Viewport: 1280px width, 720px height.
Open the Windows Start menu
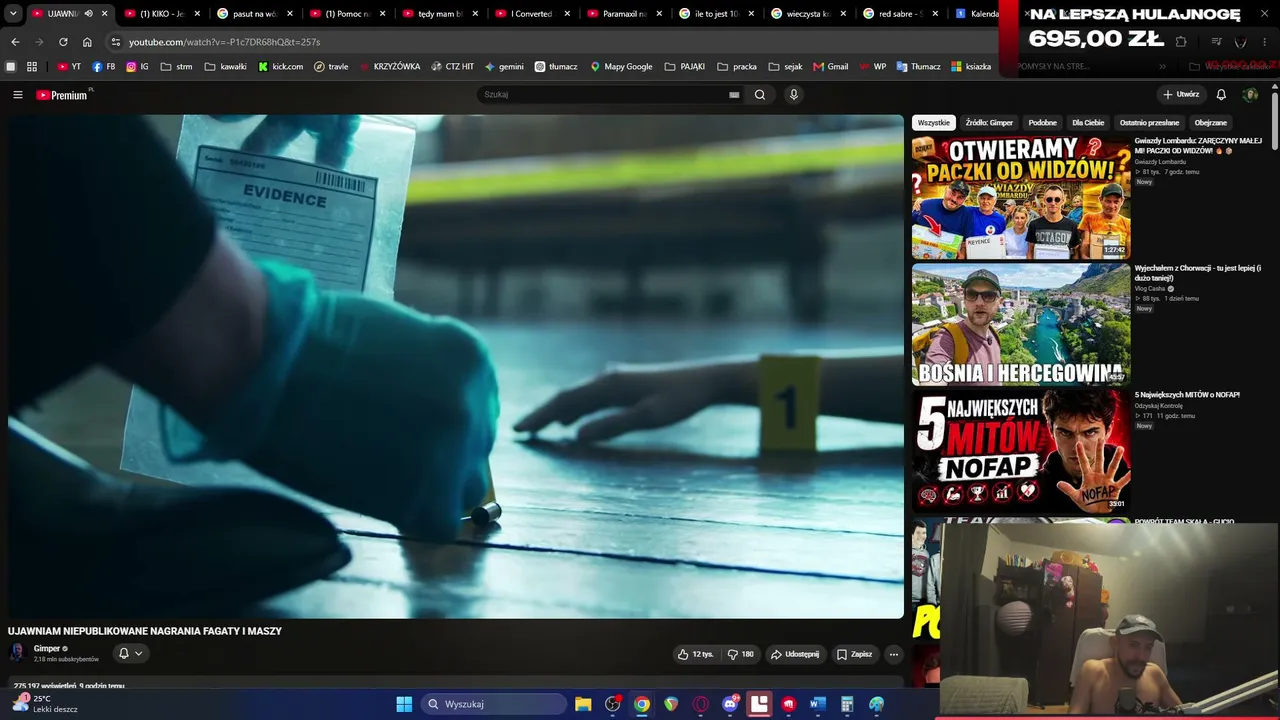pyautogui.click(x=404, y=704)
